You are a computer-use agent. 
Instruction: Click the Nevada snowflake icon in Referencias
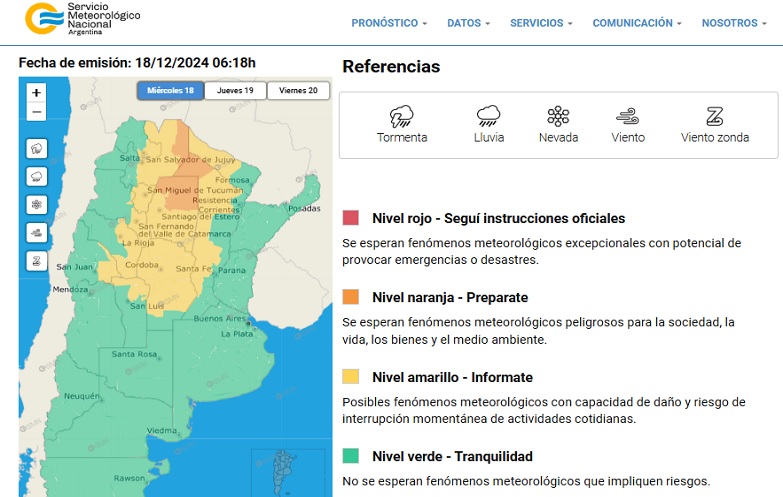click(558, 116)
